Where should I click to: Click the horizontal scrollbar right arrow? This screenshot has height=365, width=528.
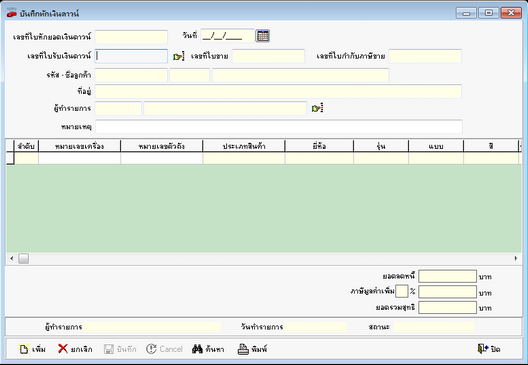[516, 259]
